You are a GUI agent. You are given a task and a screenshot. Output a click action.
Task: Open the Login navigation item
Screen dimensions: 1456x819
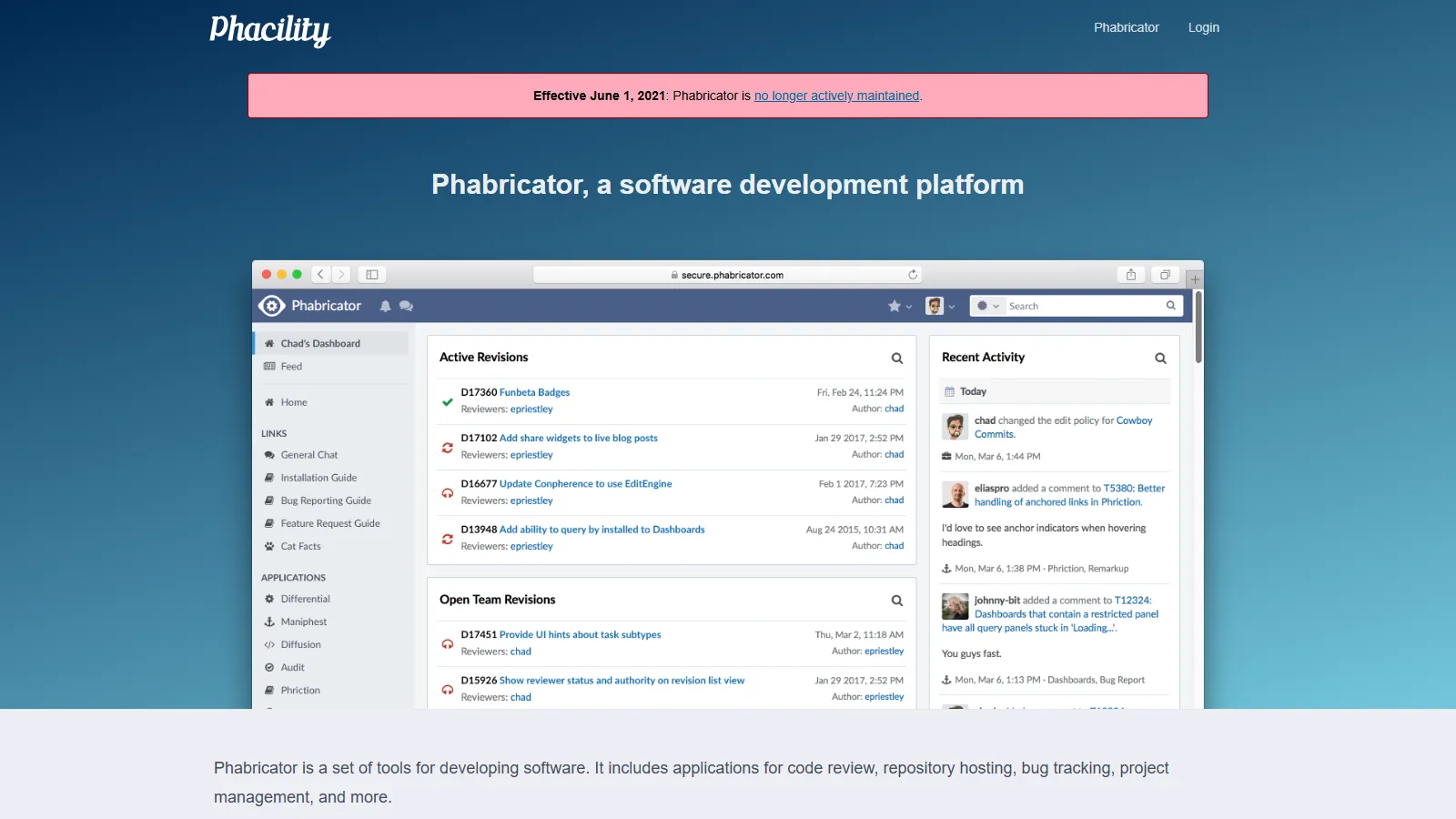1203,27
